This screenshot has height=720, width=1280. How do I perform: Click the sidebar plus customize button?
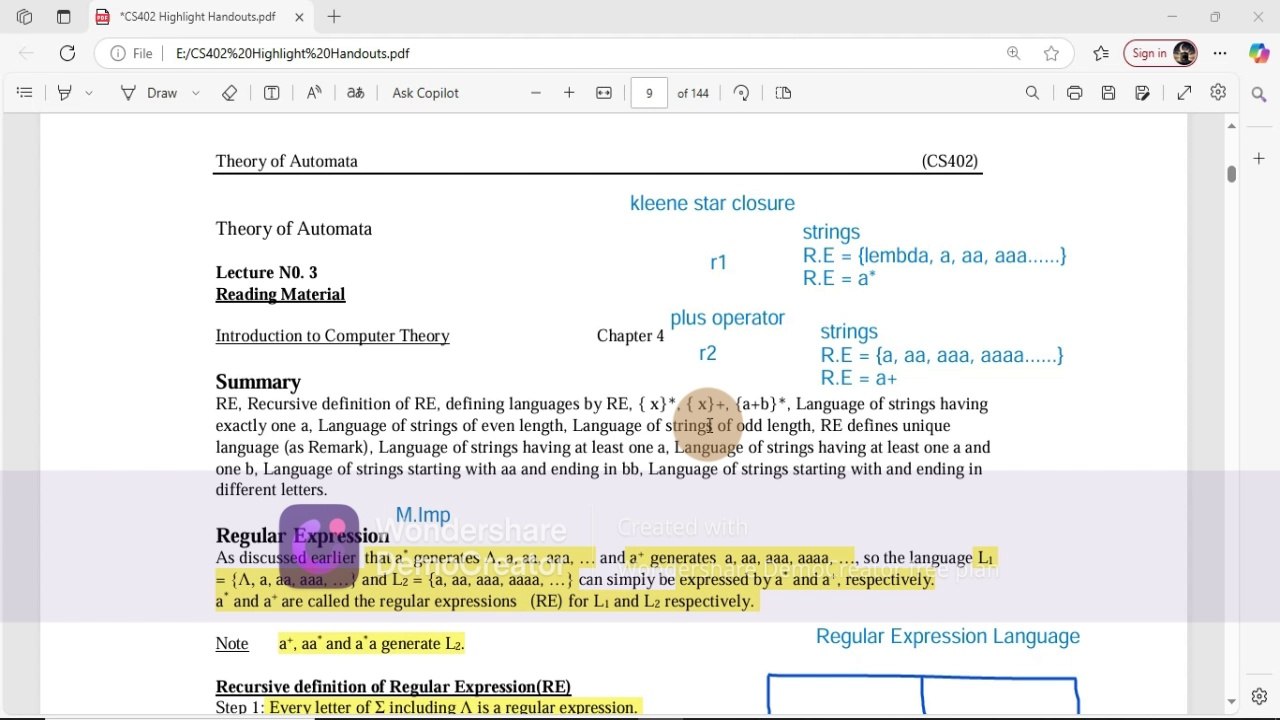coord(1259,159)
